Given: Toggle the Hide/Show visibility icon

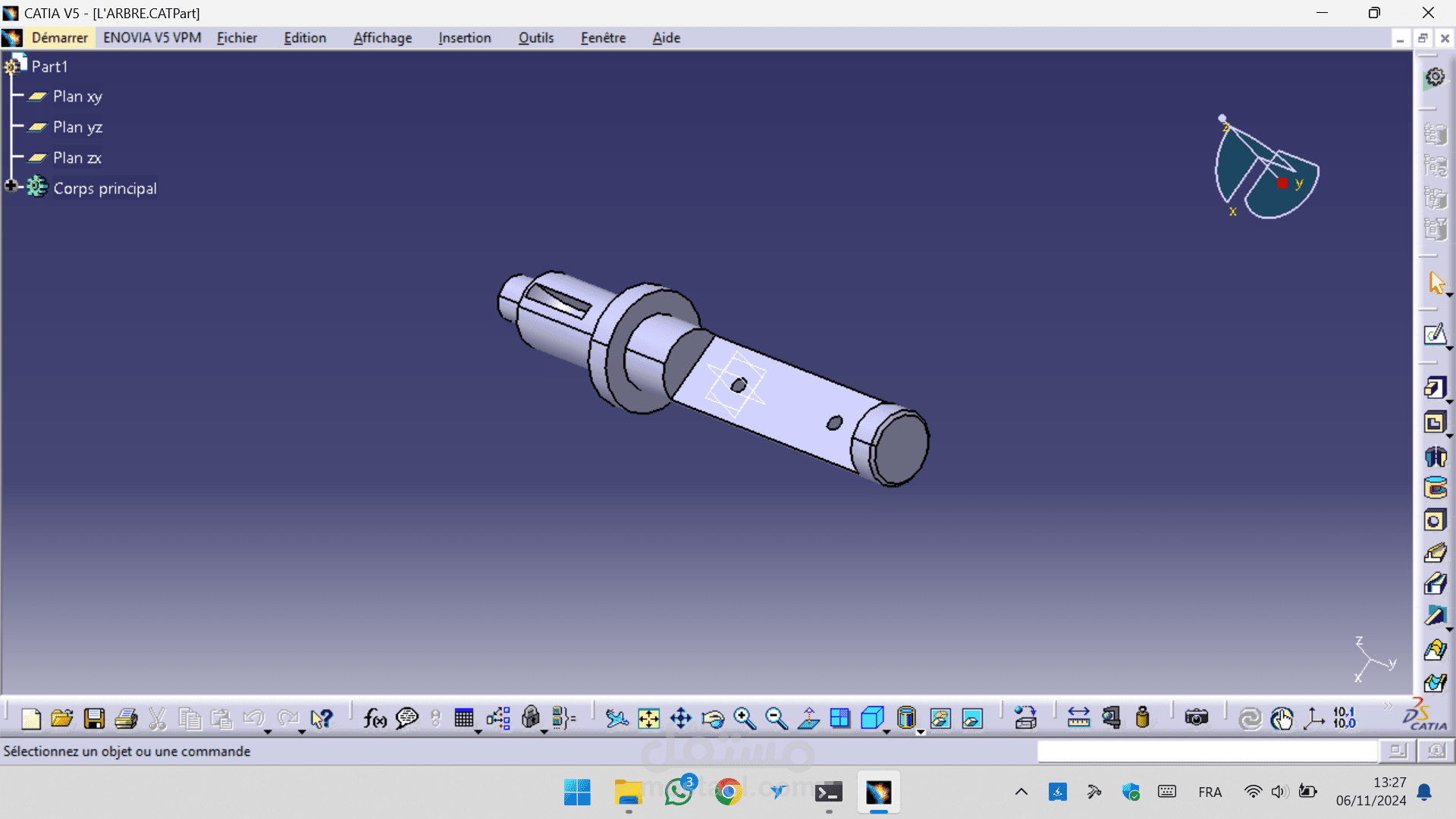Looking at the screenshot, I should click(x=940, y=718).
